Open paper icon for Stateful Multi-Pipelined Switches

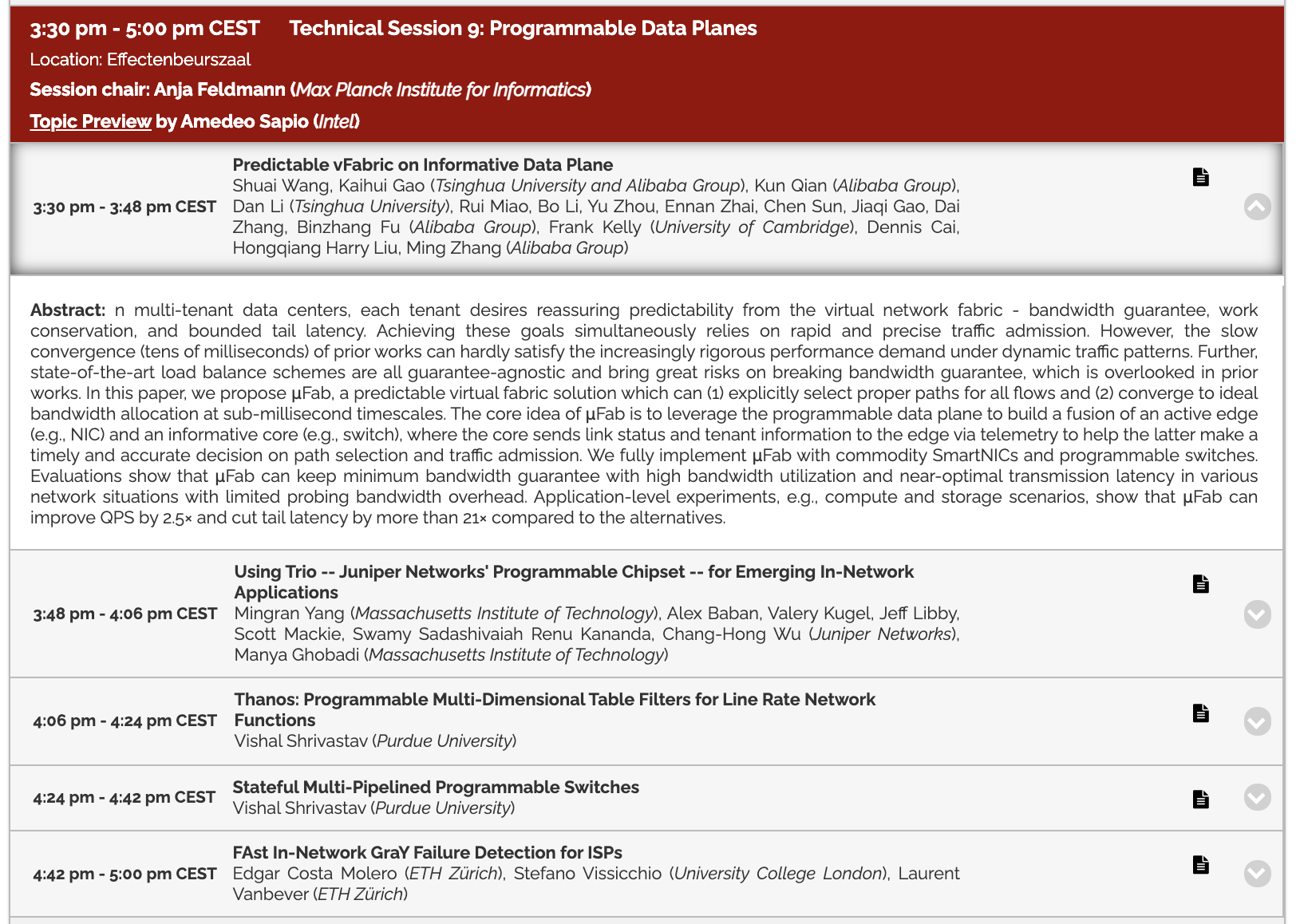click(x=1200, y=799)
